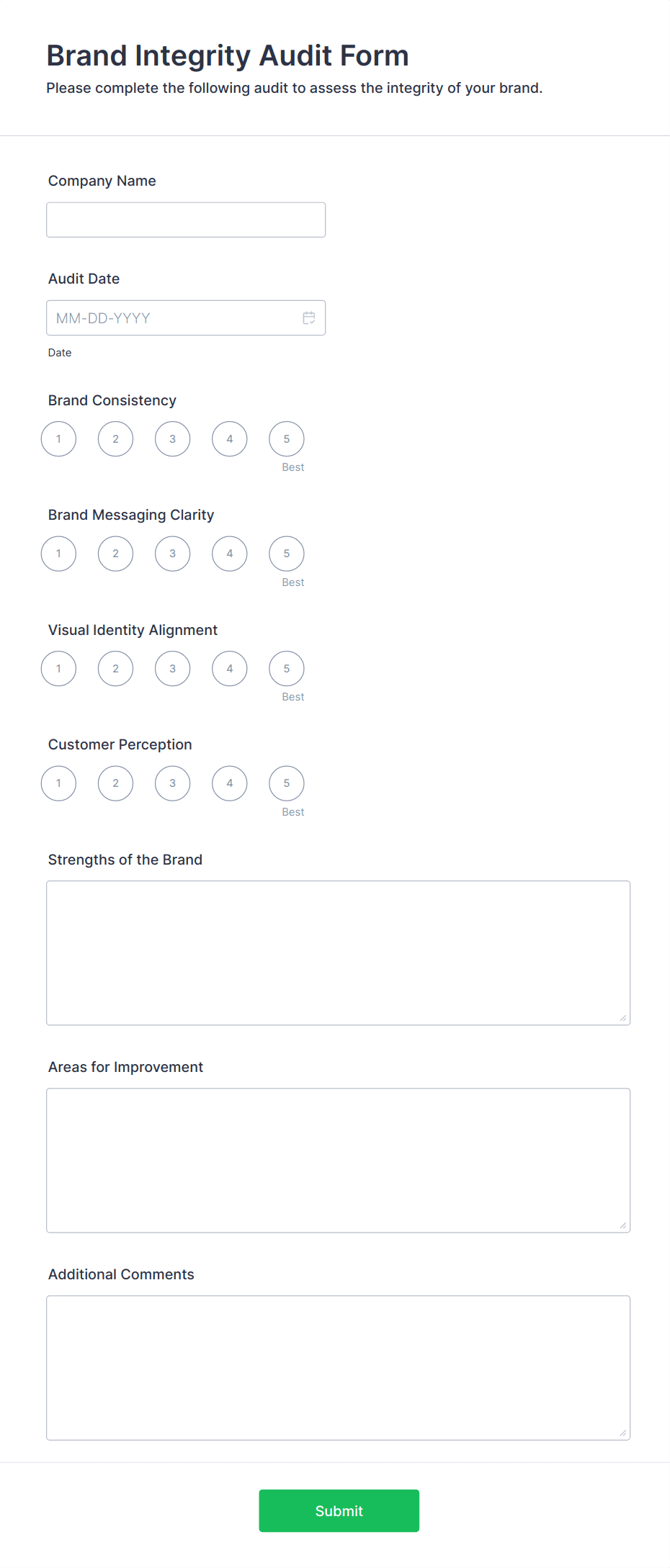Select rating 2 for Visual Identity Alignment

[115, 668]
